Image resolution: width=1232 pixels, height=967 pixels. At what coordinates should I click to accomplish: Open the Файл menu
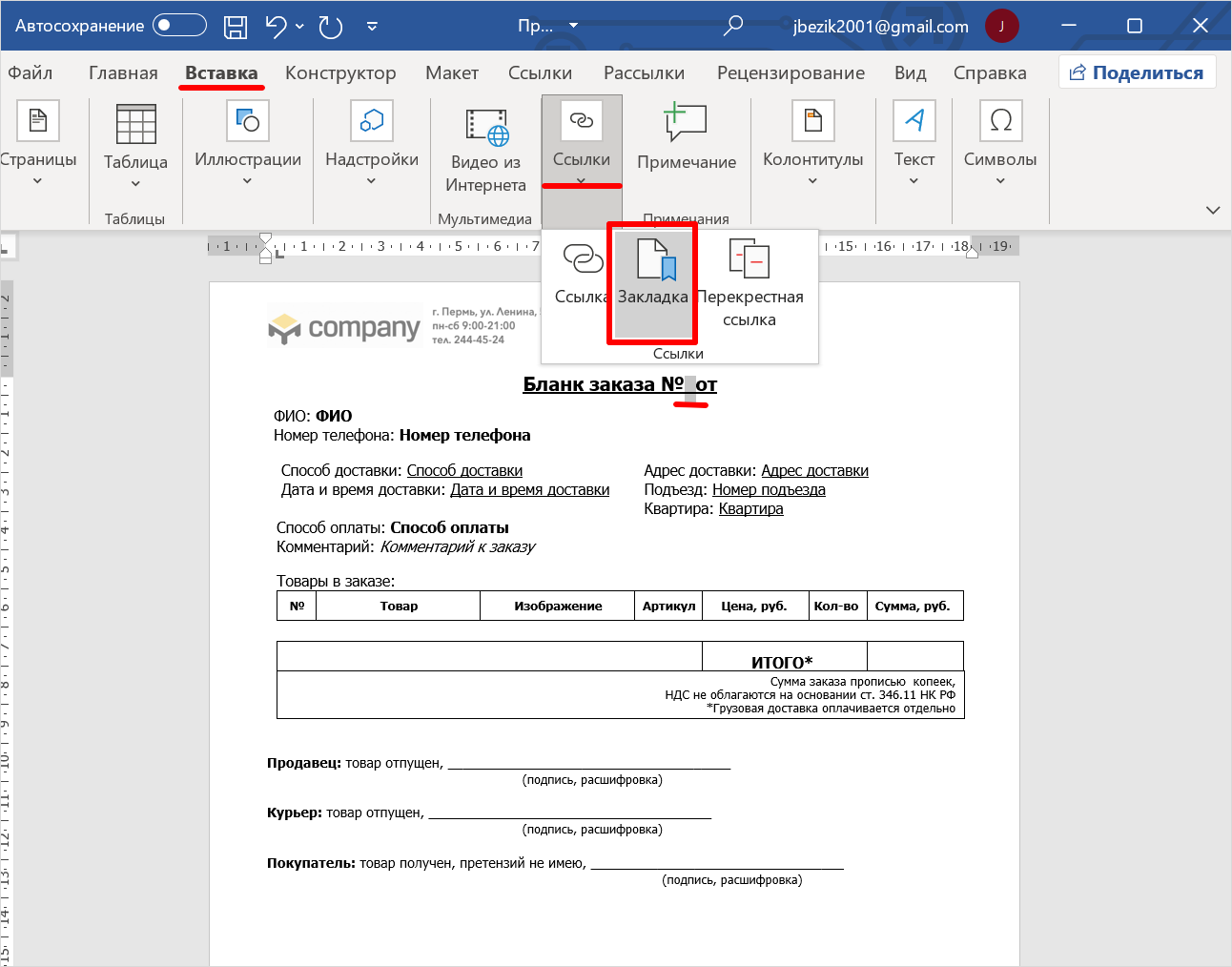31,72
